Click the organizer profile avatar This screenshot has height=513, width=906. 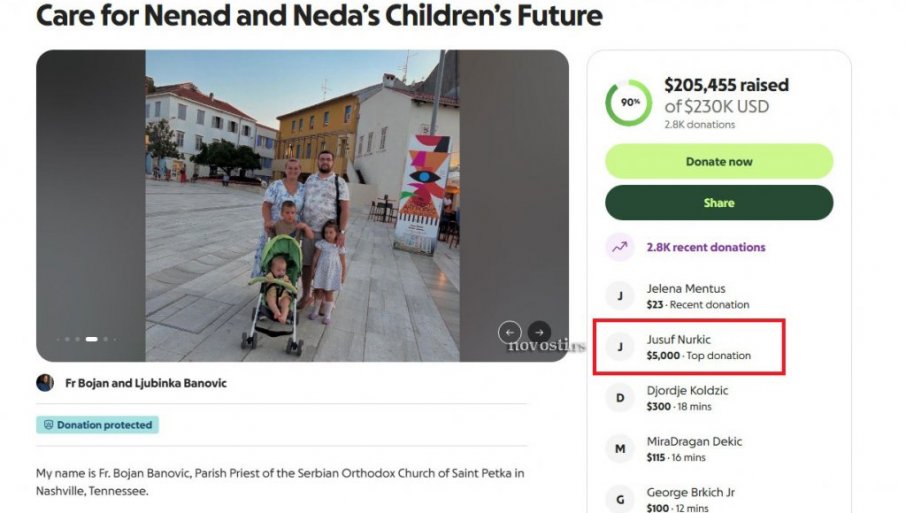click(x=45, y=383)
